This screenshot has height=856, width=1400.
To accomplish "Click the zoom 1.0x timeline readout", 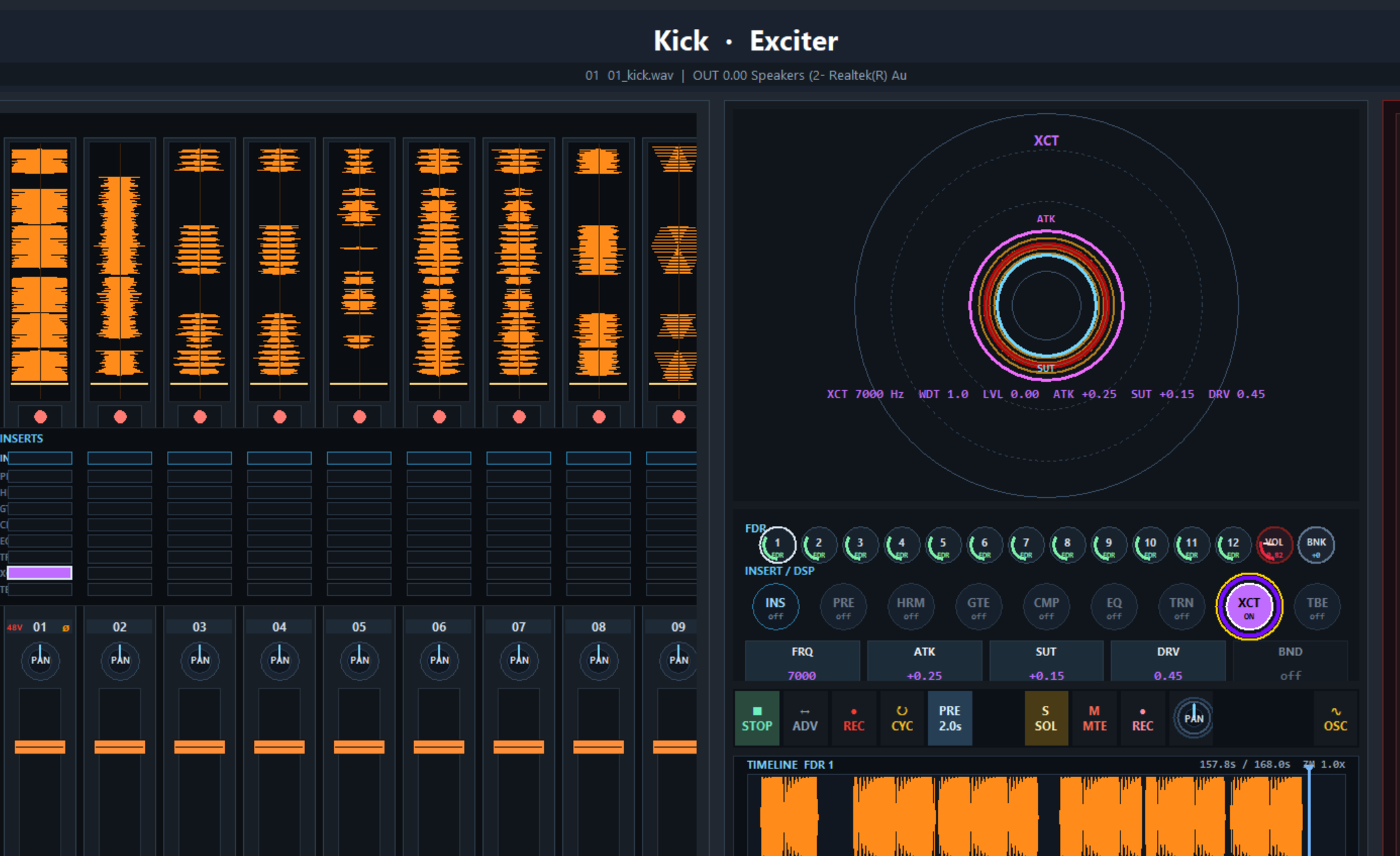I will pos(1325,764).
